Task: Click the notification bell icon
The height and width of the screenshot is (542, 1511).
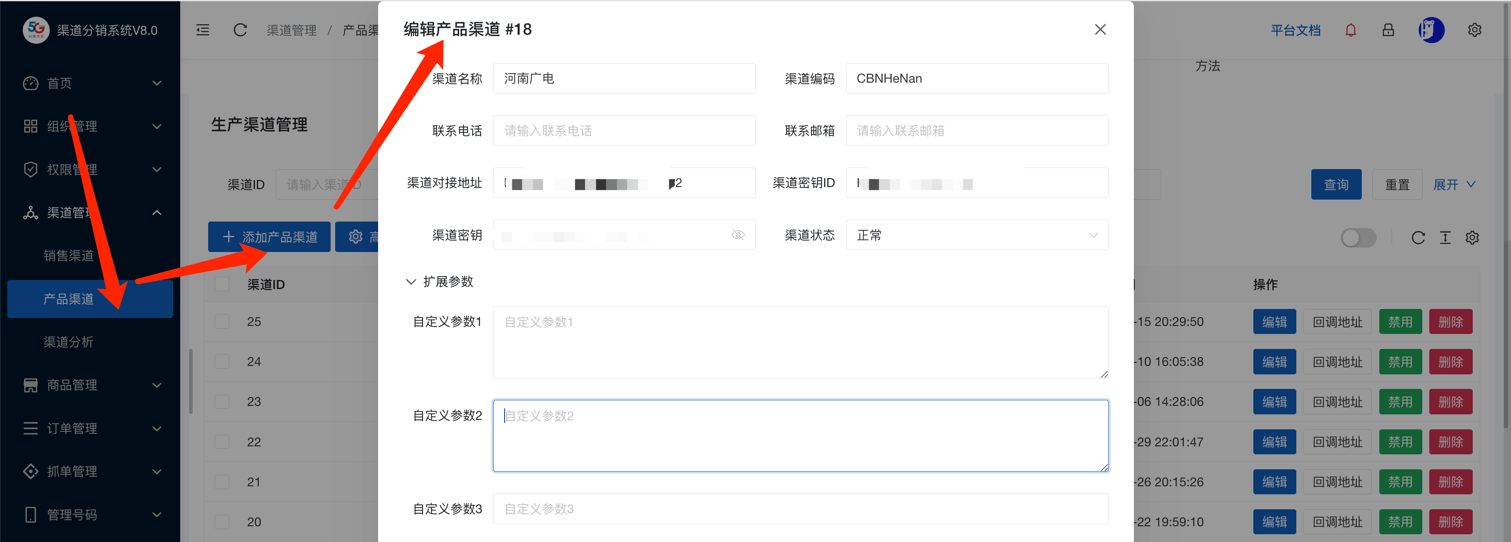Action: [1350, 30]
